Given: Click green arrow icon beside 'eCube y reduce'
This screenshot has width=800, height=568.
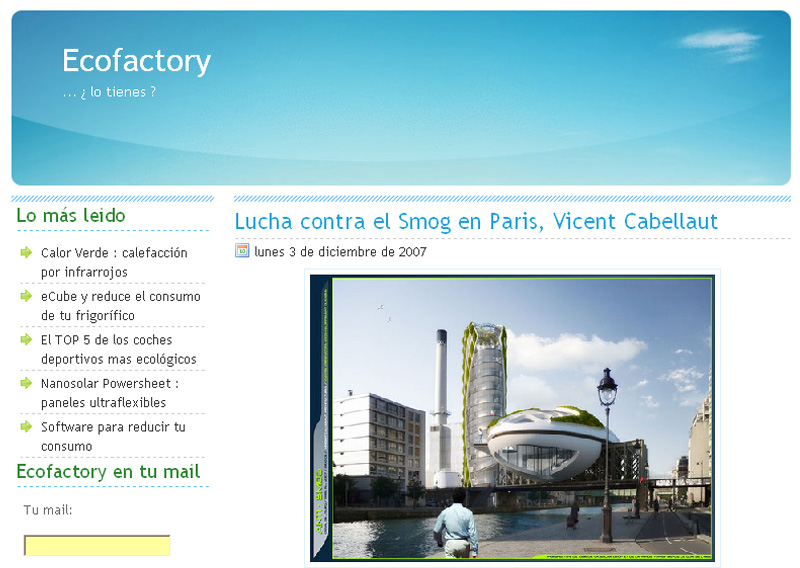Looking at the screenshot, I should (x=26, y=296).
